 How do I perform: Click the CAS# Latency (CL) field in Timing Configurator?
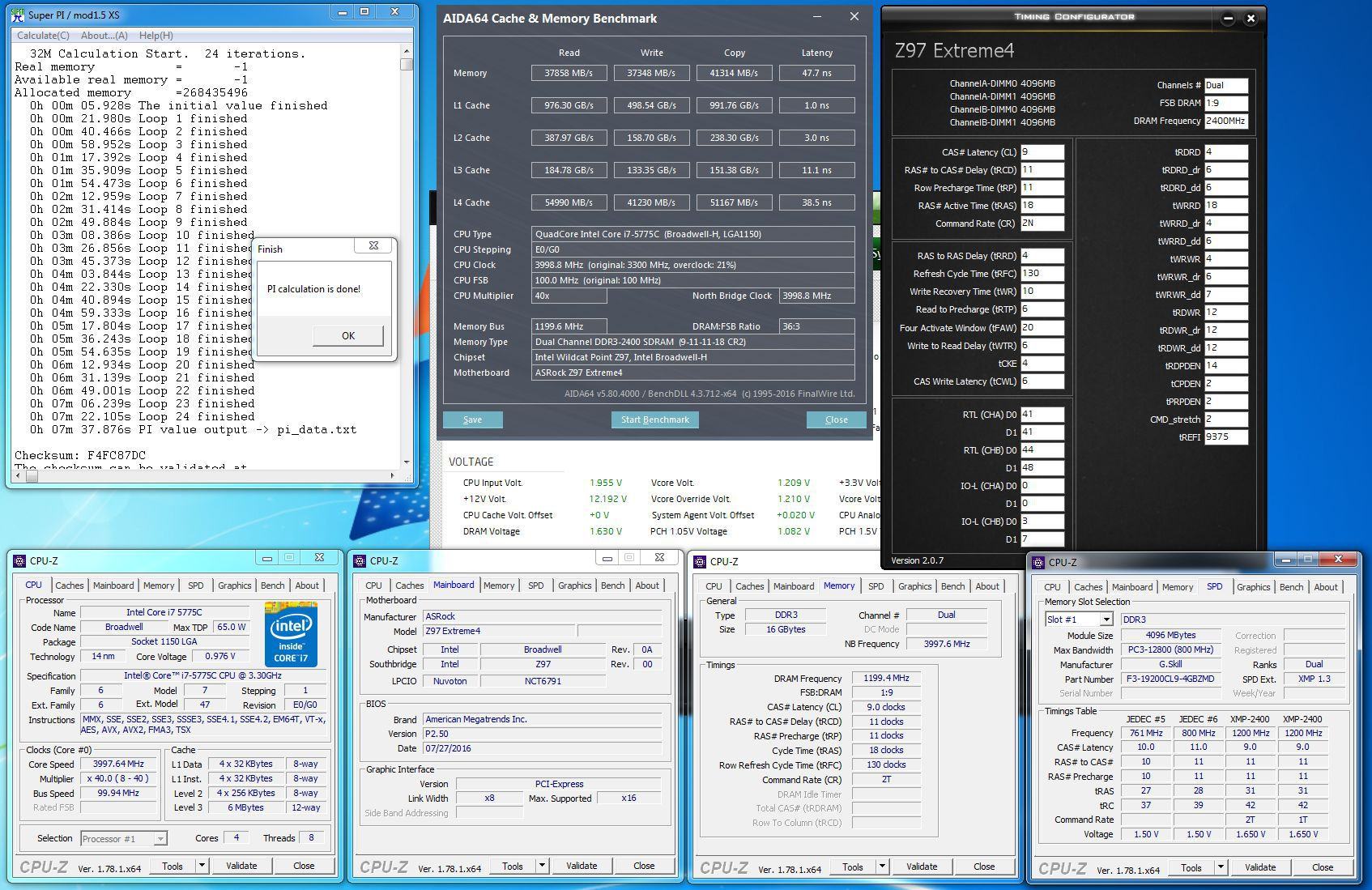click(1042, 152)
